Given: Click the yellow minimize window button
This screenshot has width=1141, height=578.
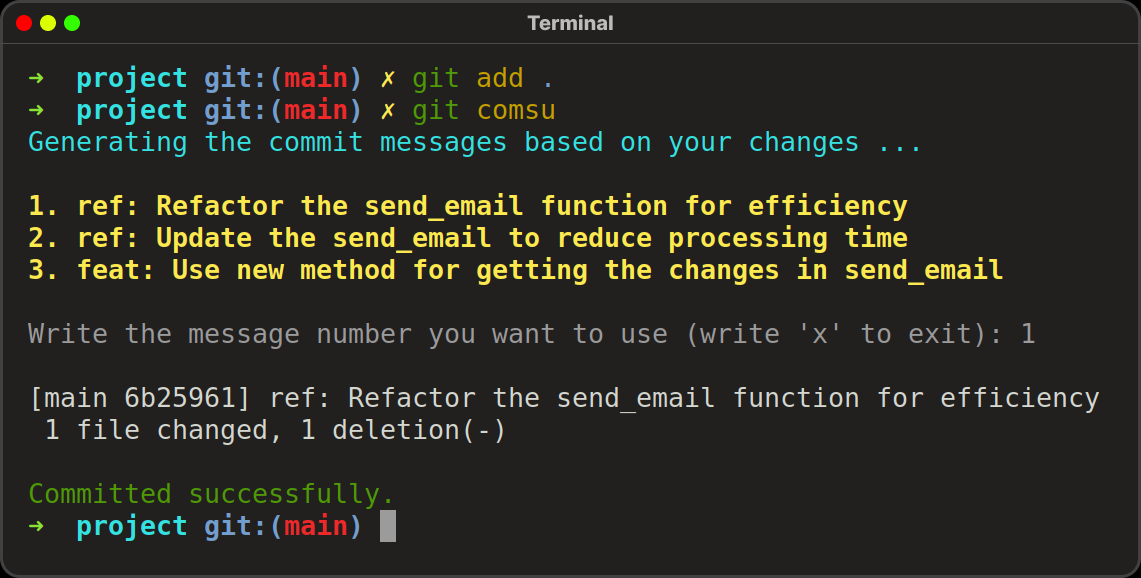Looking at the screenshot, I should pyautogui.click(x=48, y=23).
